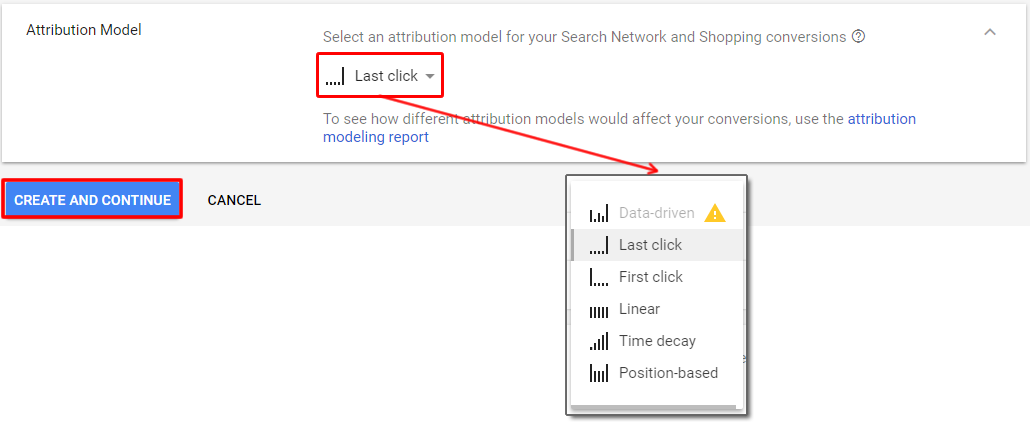This screenshot has height=426, width=1030.
Task: Click the Data-driven warning triangle icon
Action: tap(715, 213)
